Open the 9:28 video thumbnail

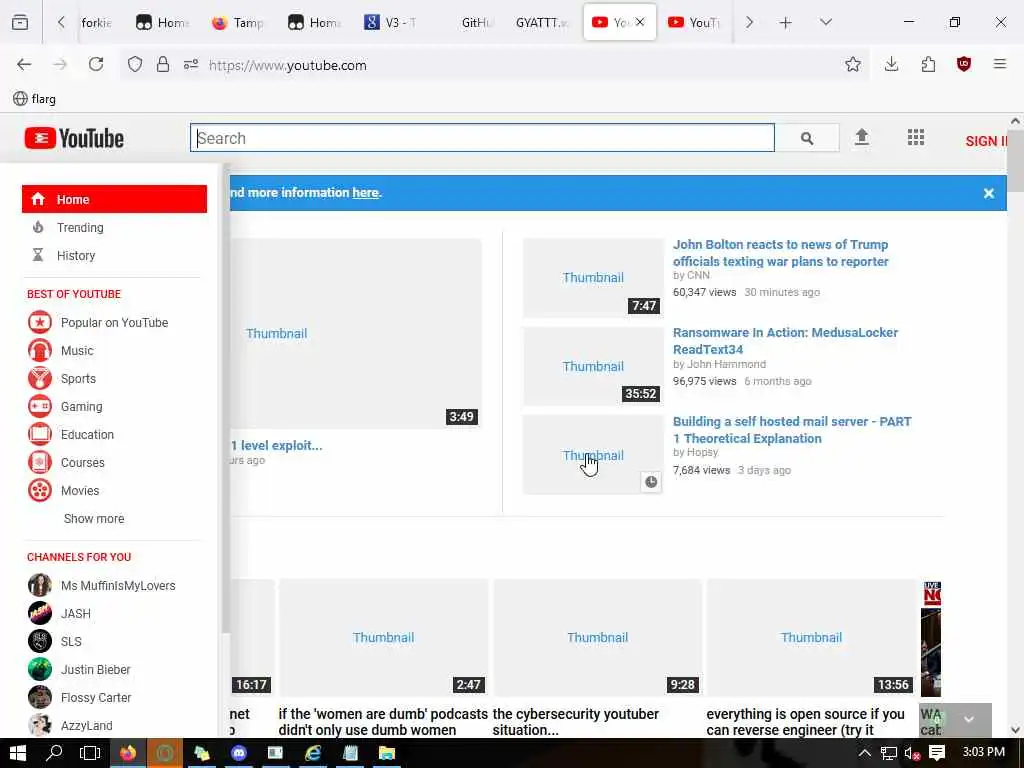click(x=598, y=637)
